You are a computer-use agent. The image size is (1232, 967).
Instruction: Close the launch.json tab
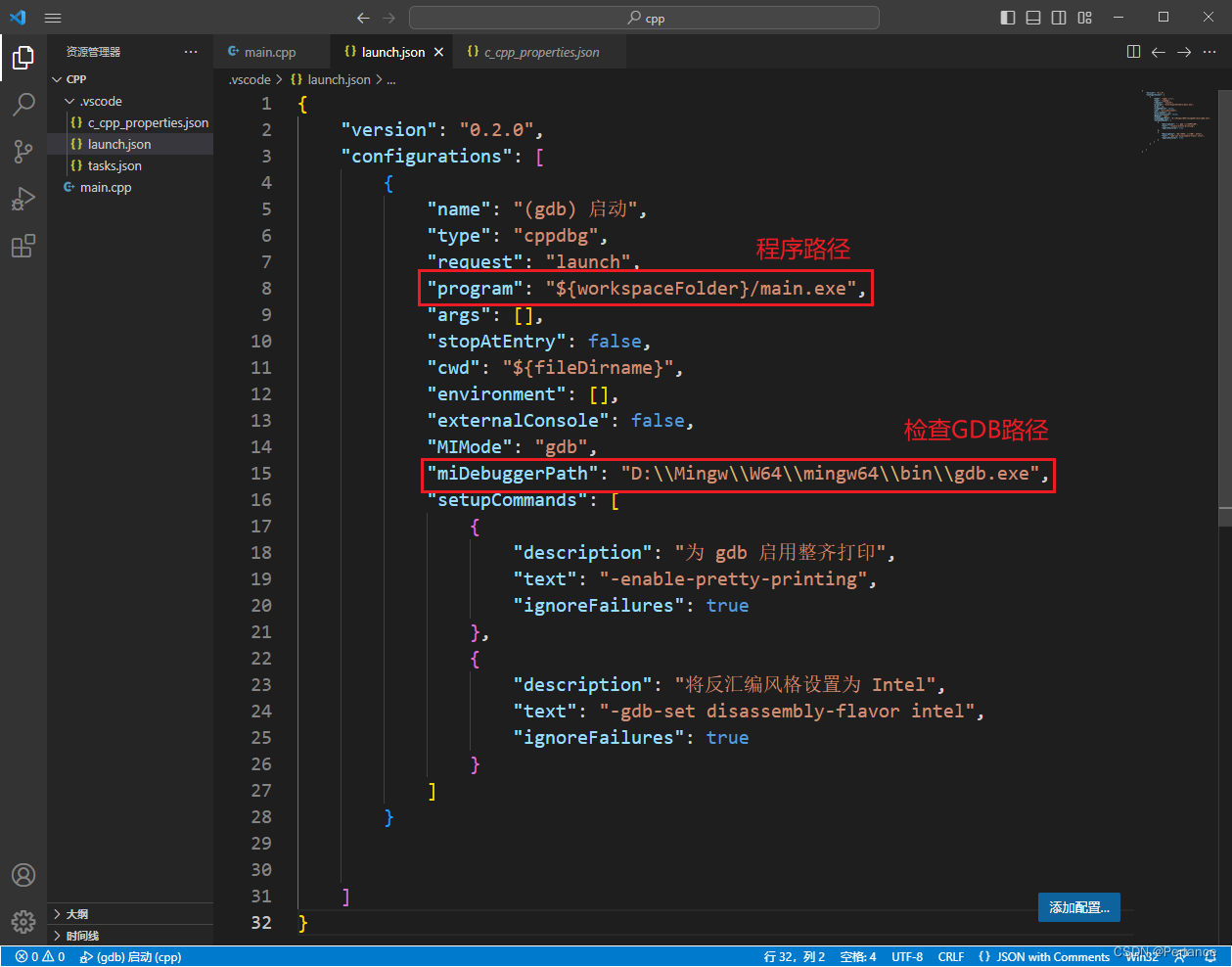coord(438,52)
